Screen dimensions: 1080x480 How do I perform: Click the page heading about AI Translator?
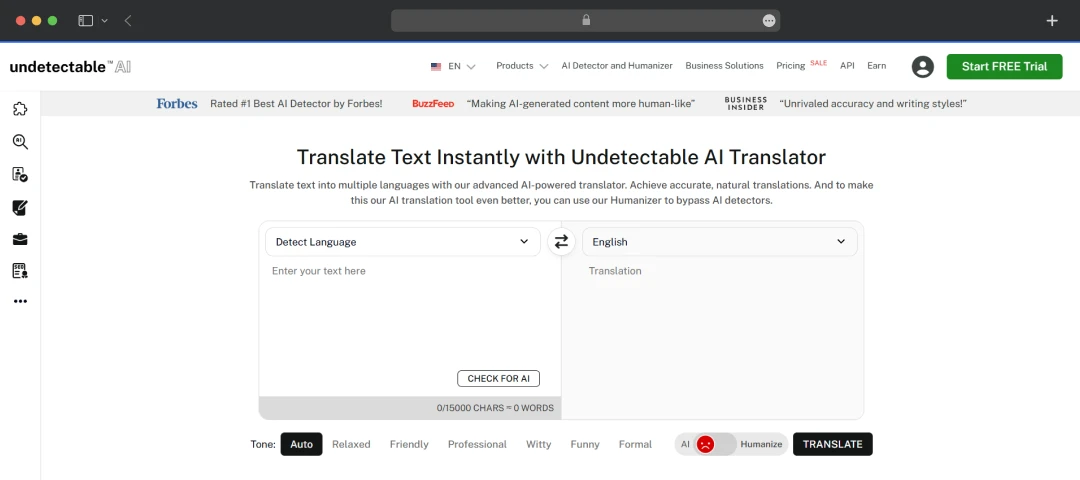tap(561, 157)
